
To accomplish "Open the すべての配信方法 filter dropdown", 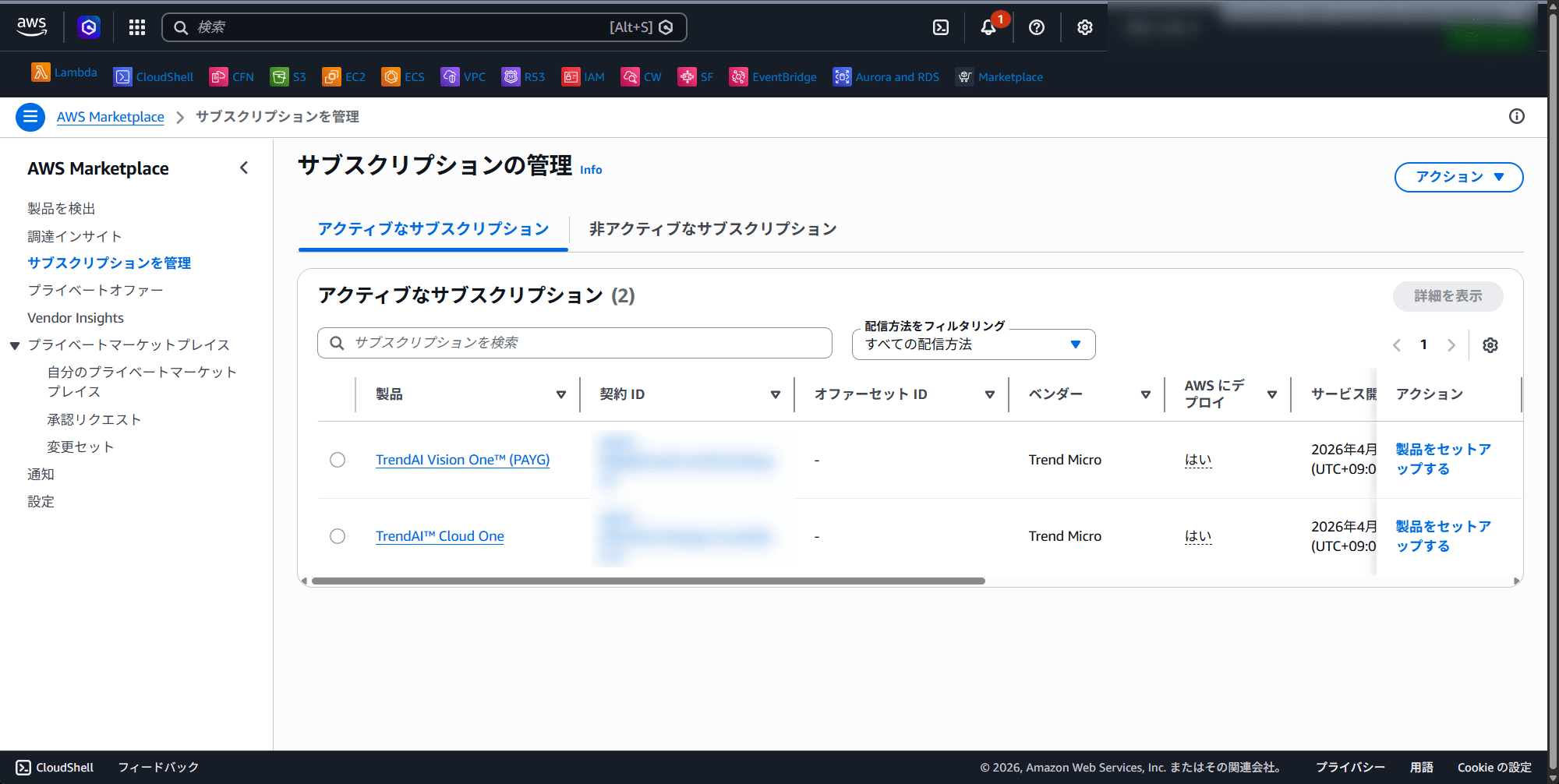I will (973, 344).
